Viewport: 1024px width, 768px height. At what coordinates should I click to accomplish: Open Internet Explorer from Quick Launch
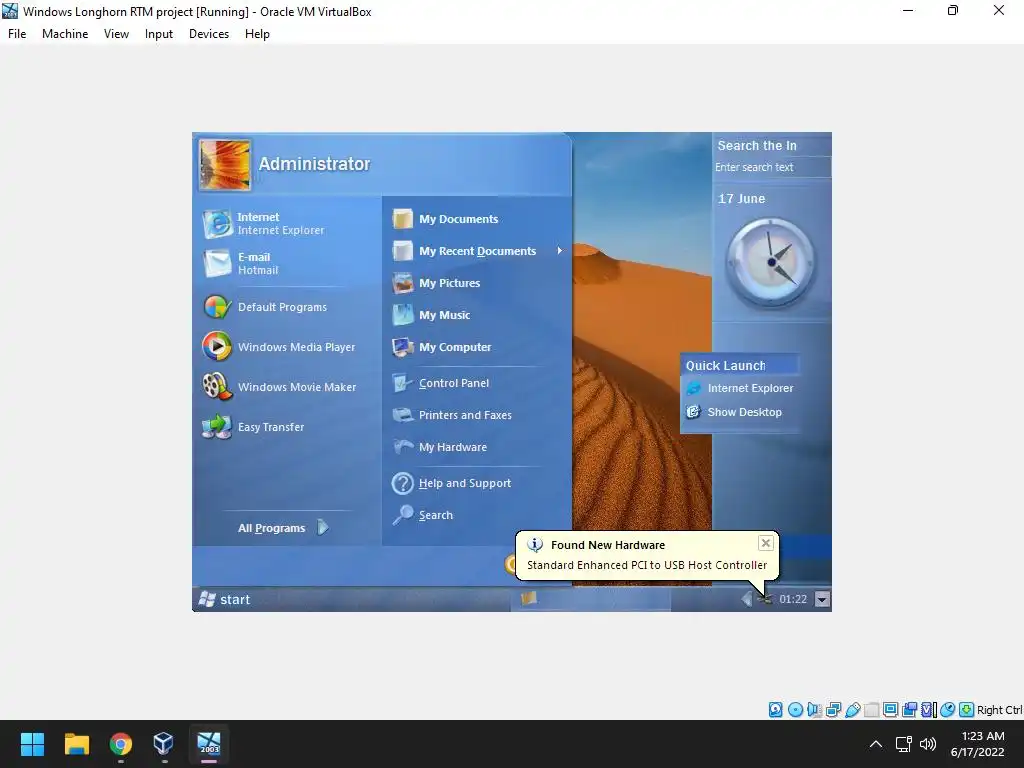click(740, 388)
